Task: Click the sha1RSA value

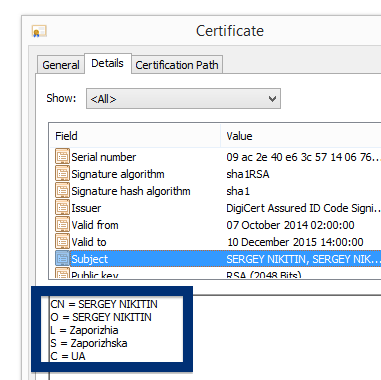Action: pos(248,174)
